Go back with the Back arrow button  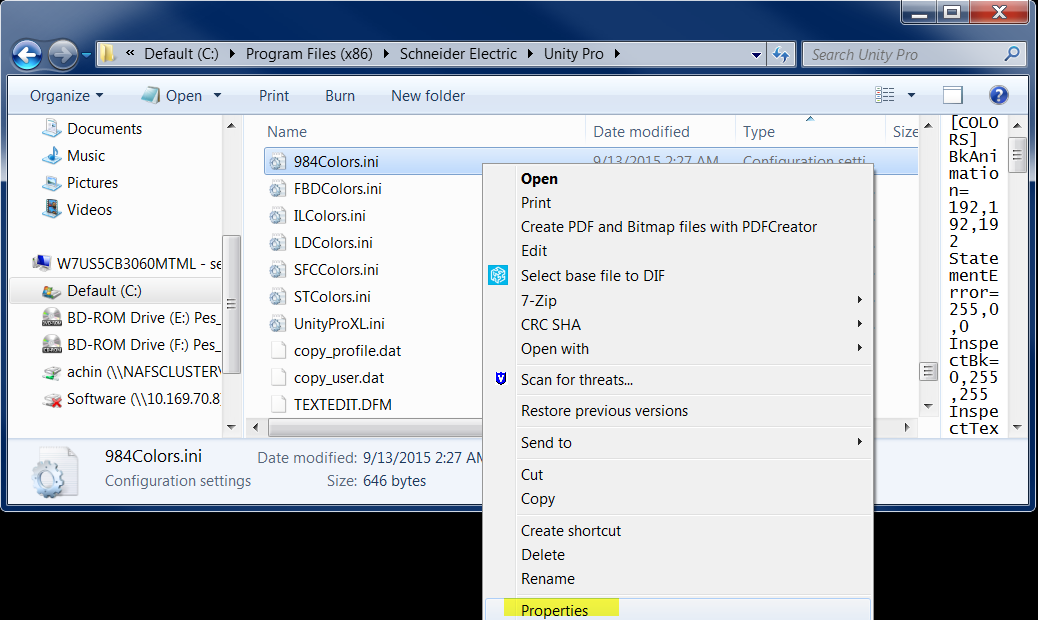(x=27, y=55)
